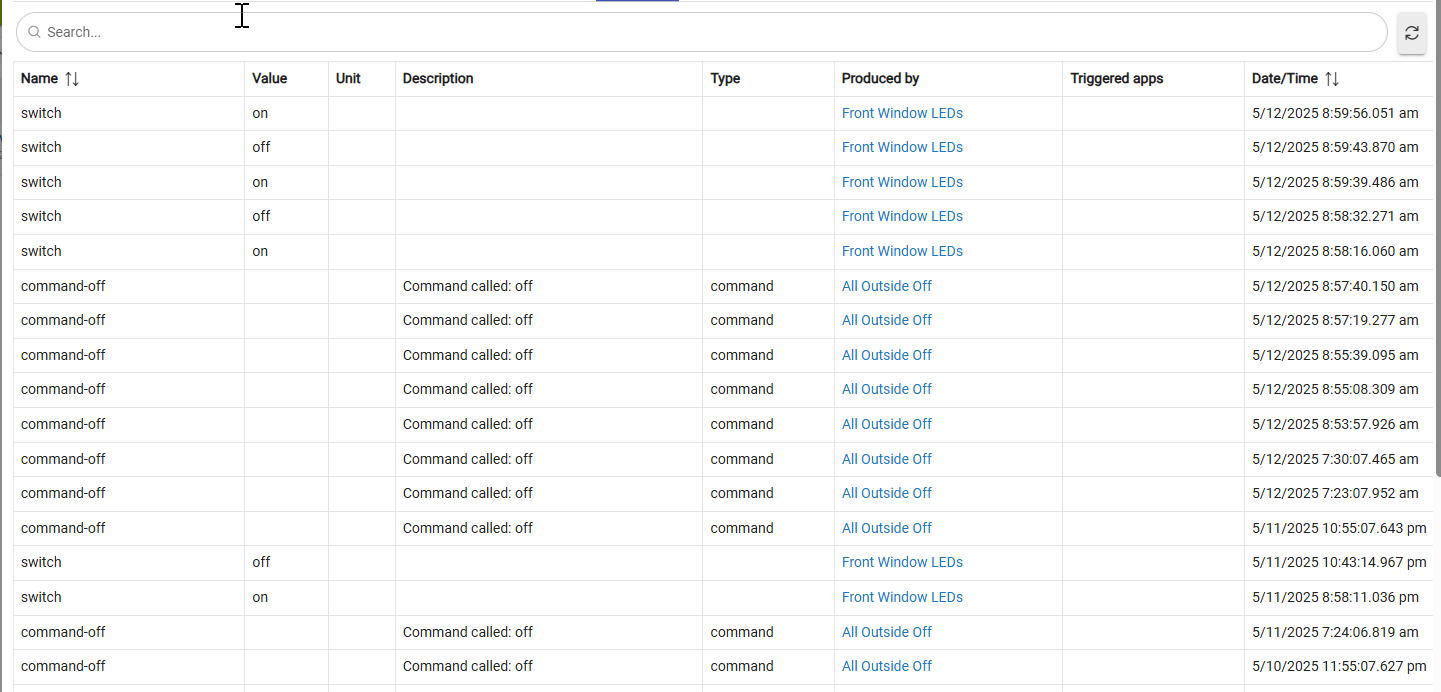1441x692 pixels.
Task: Open All Outside Off from 5/10/2025 11:55:07.627 pm row
Action: (886, 666)
